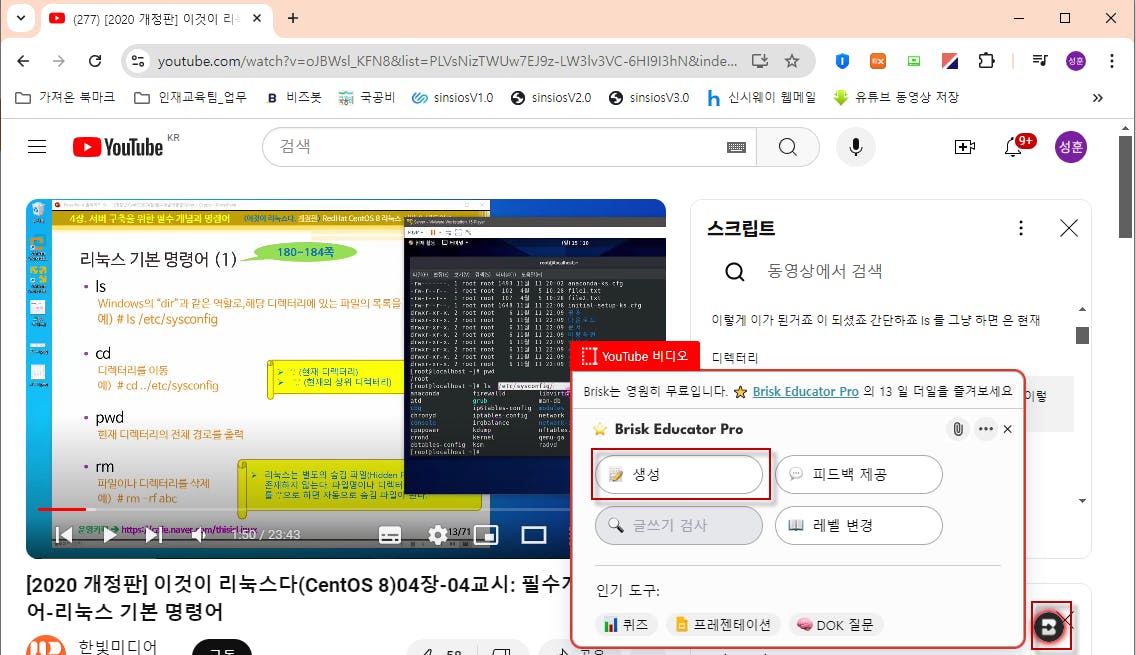Open Brisk more options ellipsis
This screenshot has height=655, width=1136.
985,429
